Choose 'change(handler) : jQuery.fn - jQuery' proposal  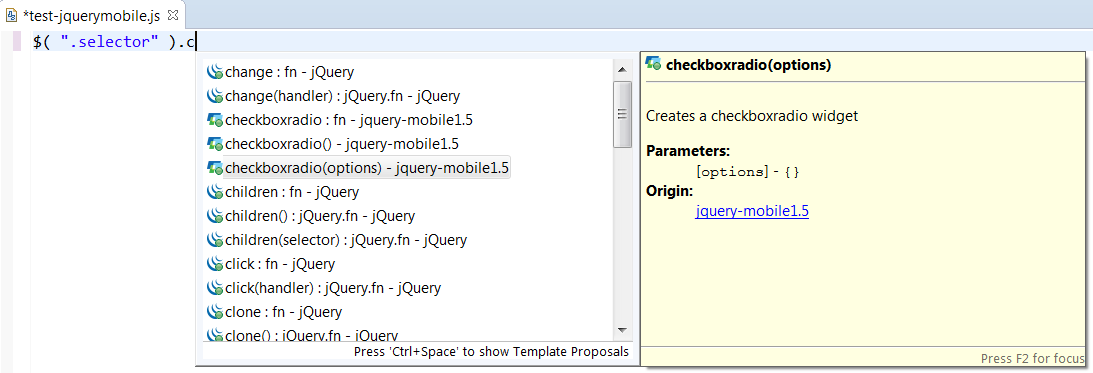point(342,96)
